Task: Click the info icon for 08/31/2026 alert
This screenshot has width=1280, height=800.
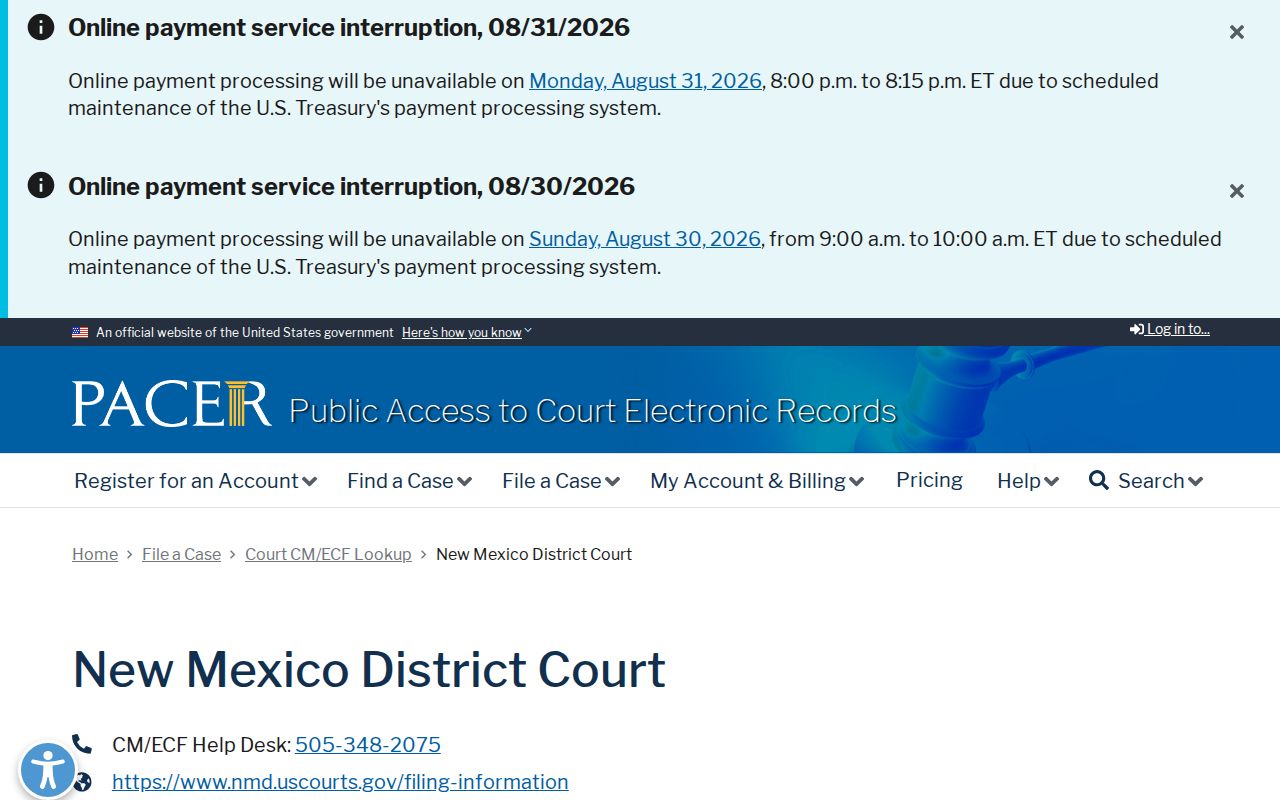Action: [41, 27]
